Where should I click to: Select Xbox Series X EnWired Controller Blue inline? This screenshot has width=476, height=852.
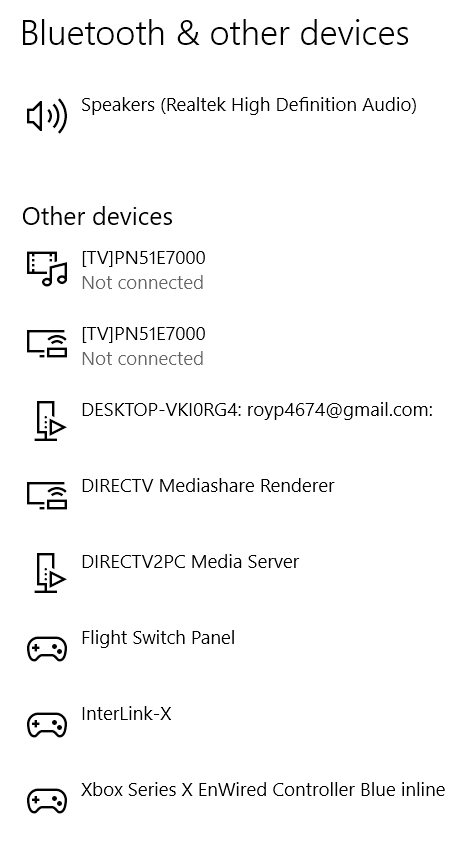[x=263, y=790]
